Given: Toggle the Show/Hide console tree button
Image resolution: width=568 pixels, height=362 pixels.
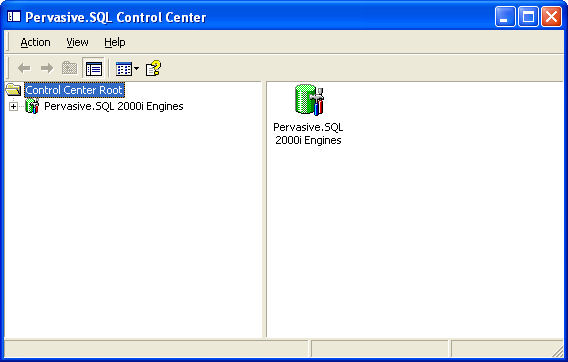Looking at the screenshot, I should (93, 68).
